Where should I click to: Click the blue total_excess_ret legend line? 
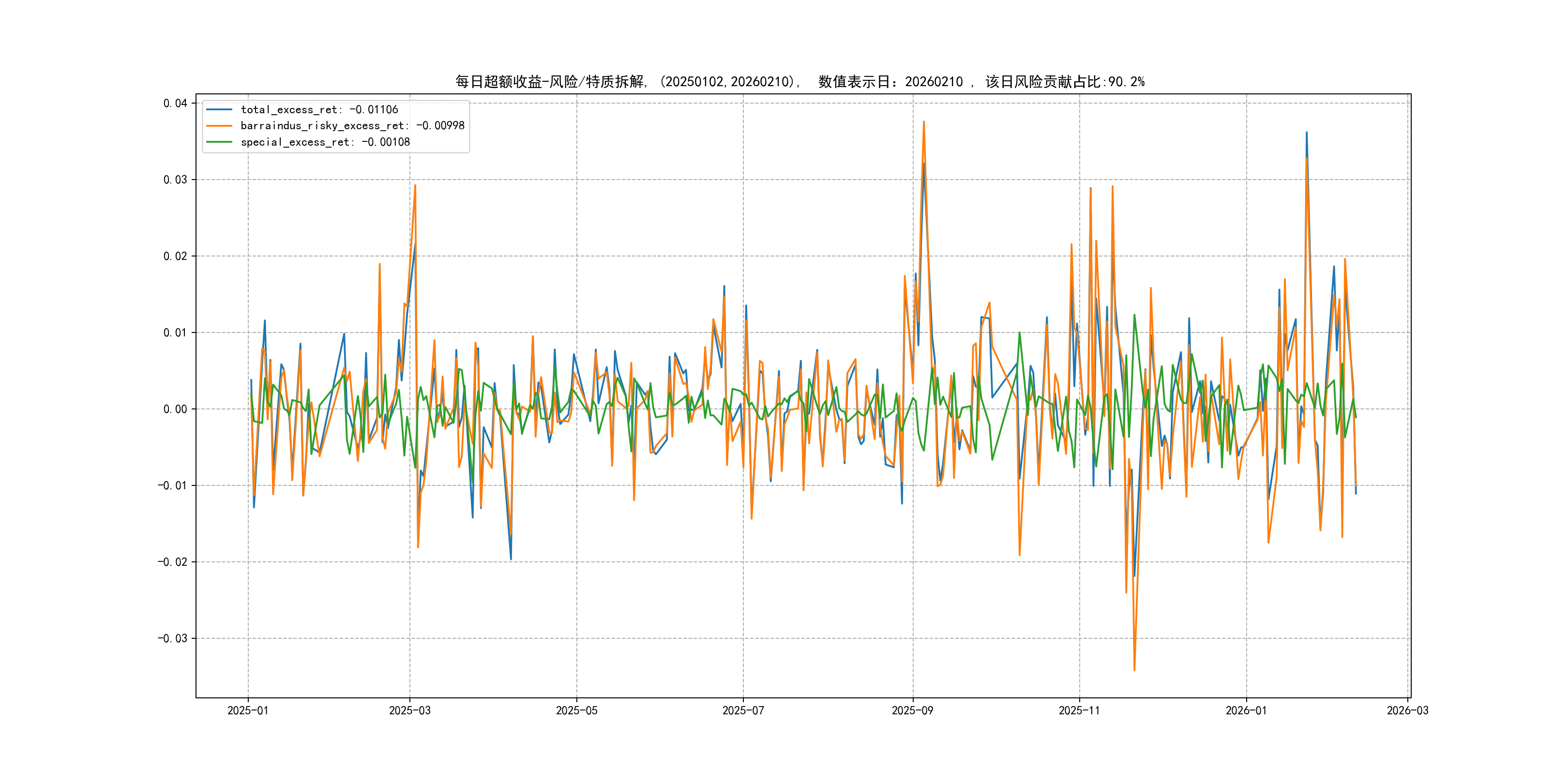(x=219, y=109)
